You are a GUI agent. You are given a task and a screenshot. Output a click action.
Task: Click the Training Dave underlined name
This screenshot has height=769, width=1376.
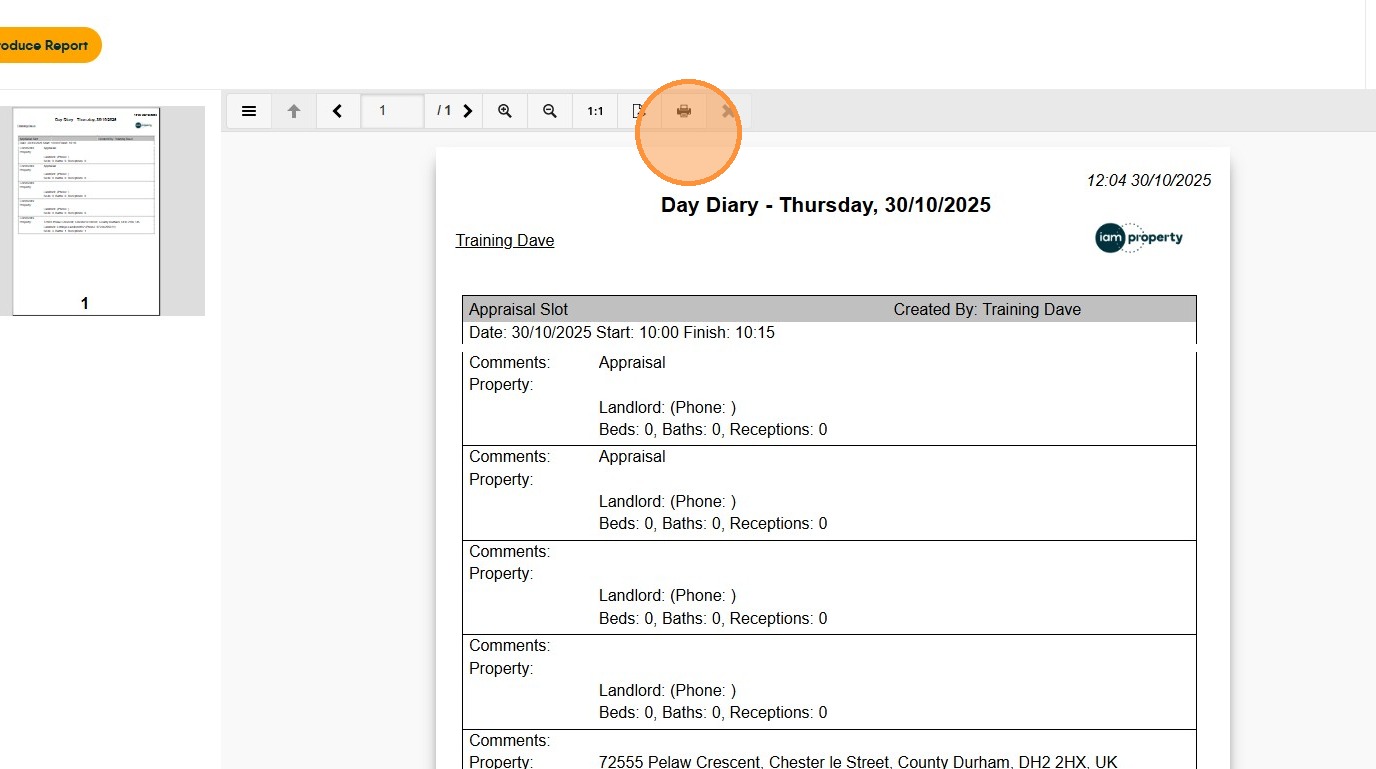505,240
